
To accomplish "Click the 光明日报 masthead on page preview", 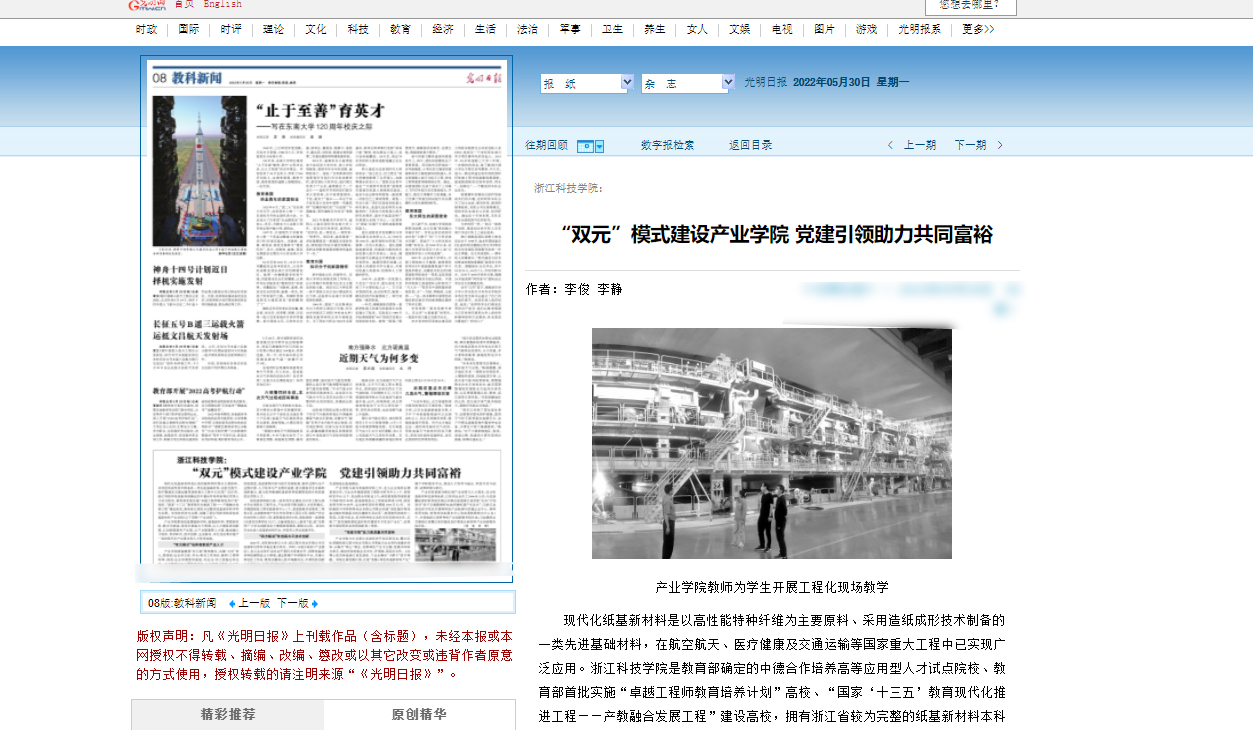I will coord(486,78).
